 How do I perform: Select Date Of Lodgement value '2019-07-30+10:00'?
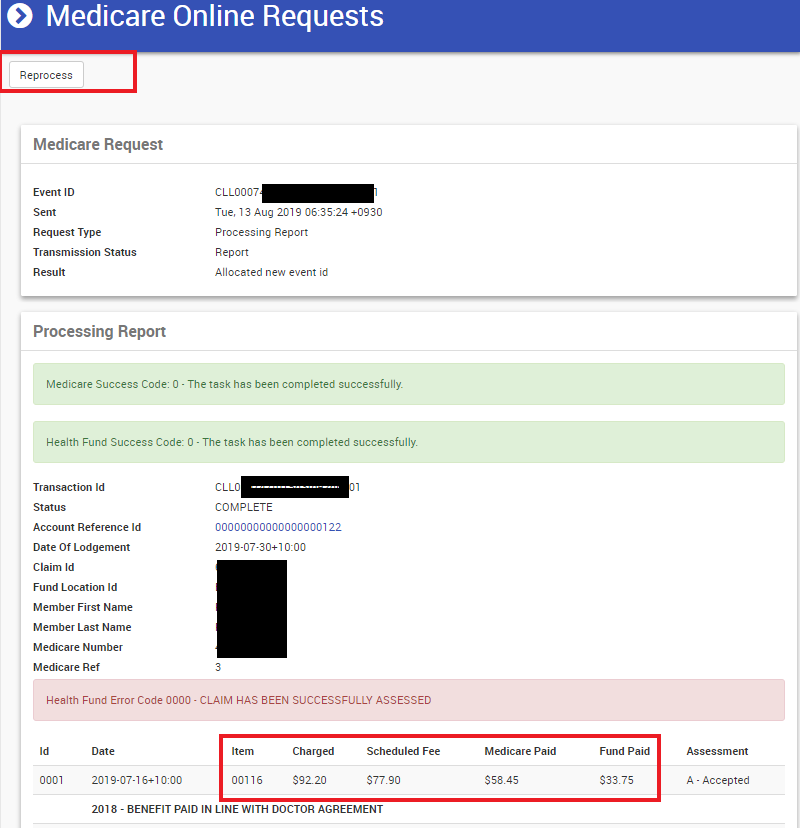tap(260, 547)
